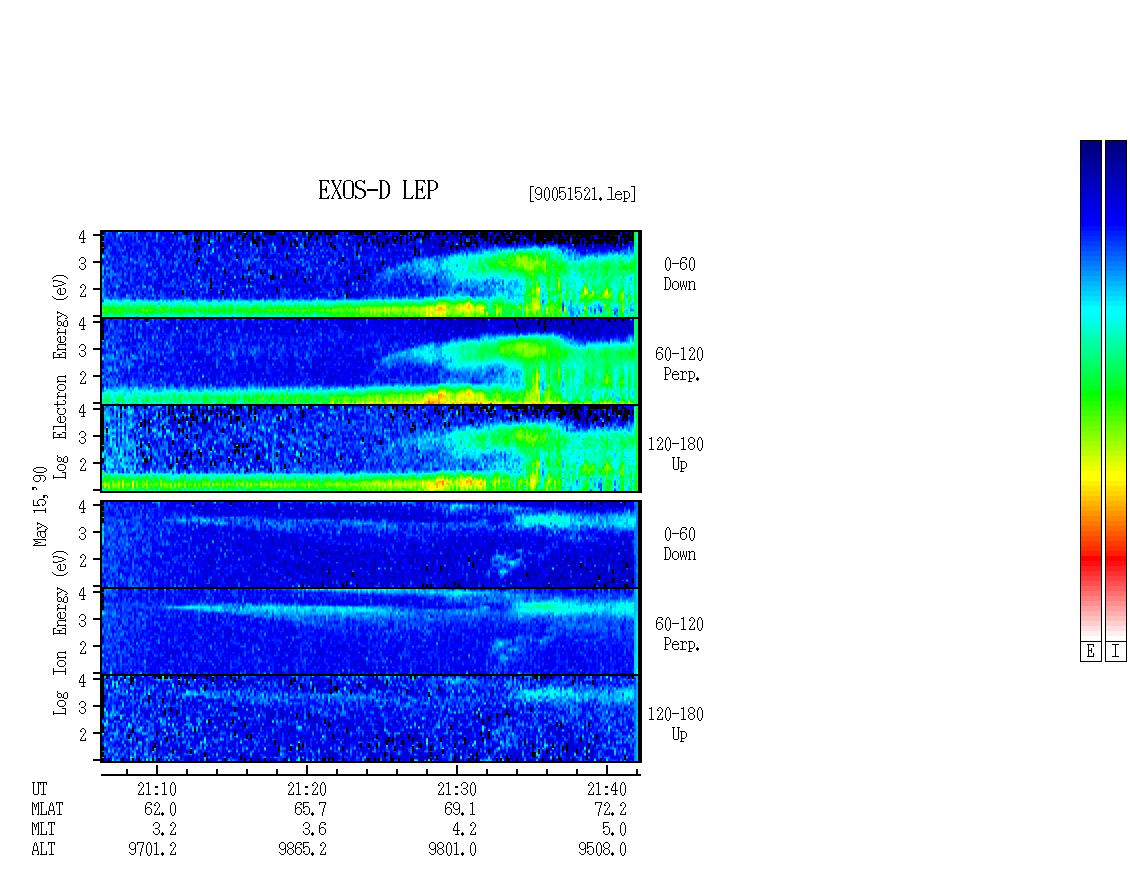The height and width of the screenshot is (875, 1130).
Task: Click the ALT value 9801.0
Action: (x=453, y=850)
